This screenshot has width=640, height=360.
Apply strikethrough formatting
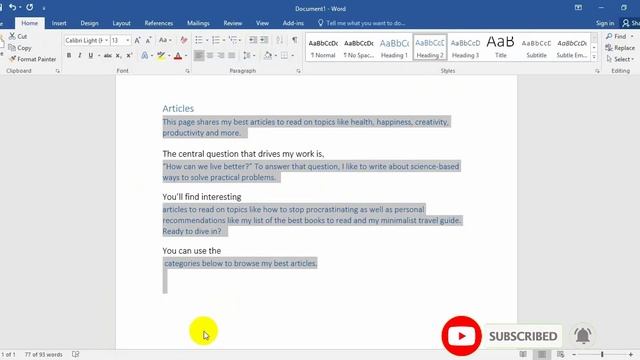tap(107, 56)
